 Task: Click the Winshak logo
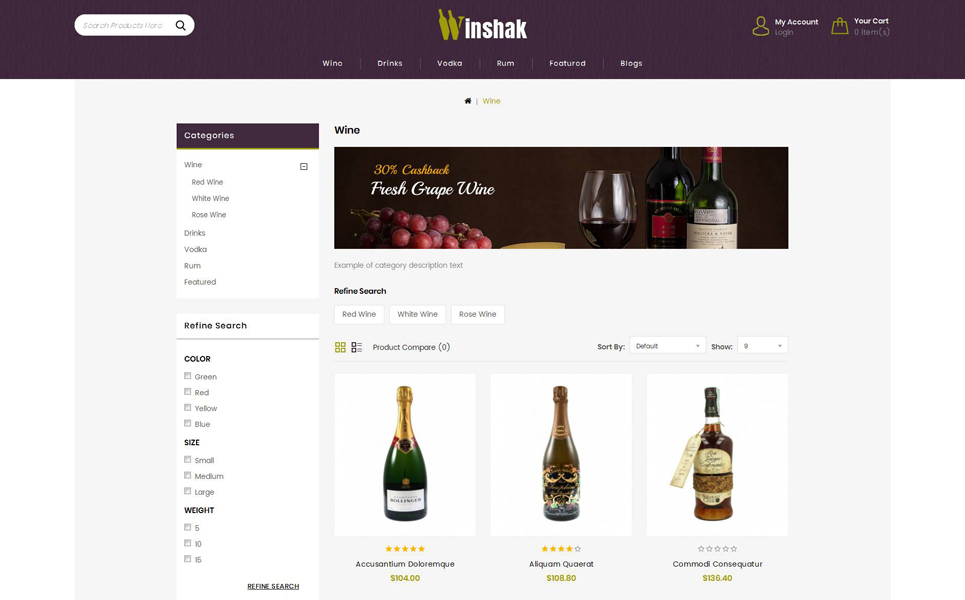(x=482, y=25)
